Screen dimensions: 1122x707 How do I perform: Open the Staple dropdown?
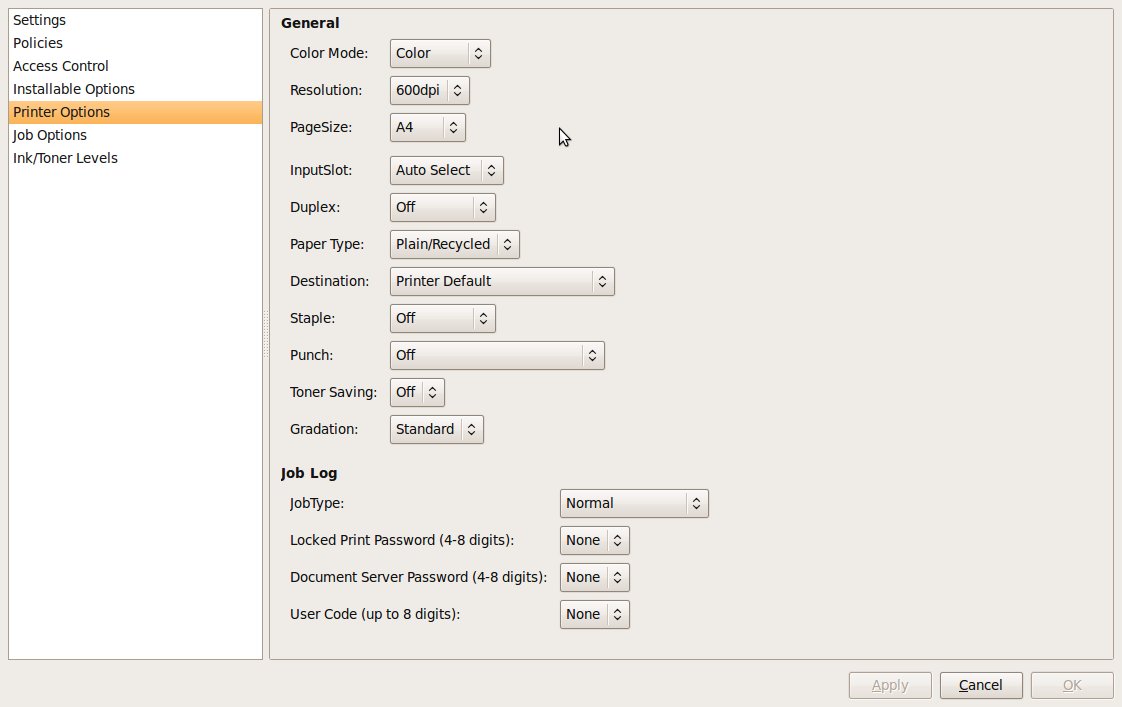click(442, 318)
